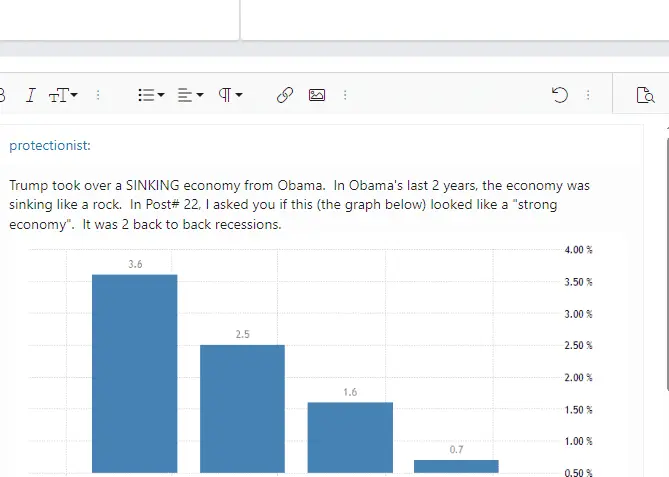Click the insert link icon
Image resolution: width=669 pixels, height=477 pixels.
[x=285, y=95]
